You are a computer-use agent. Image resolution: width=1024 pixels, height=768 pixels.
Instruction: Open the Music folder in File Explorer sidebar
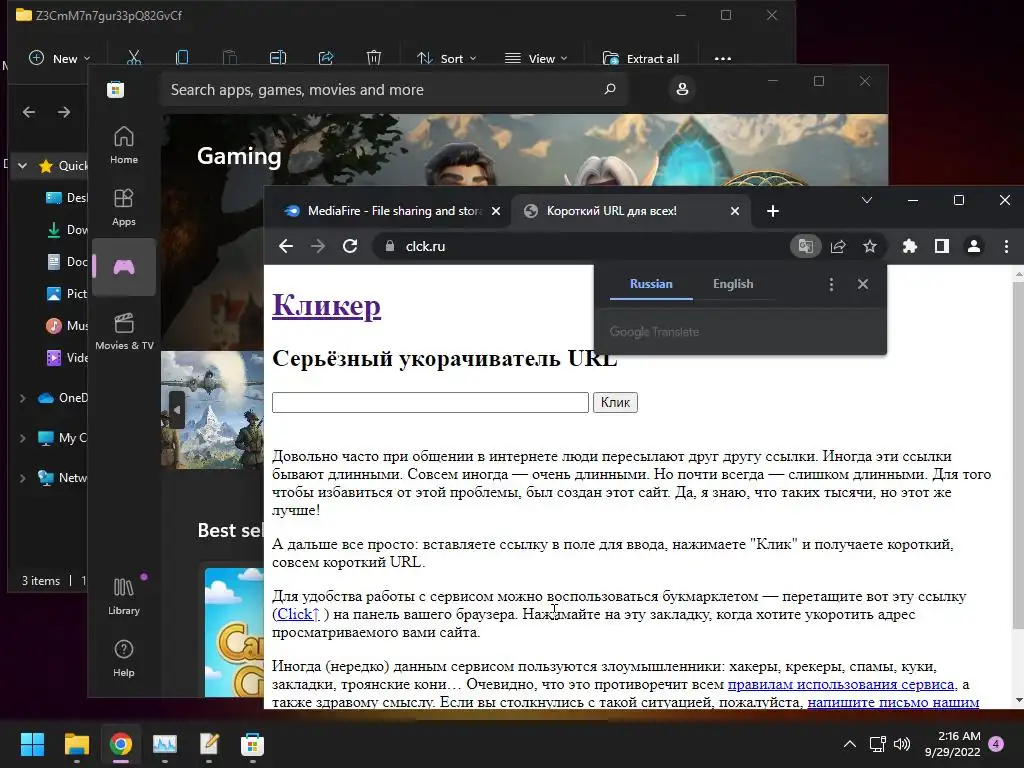[x=67, y=325]
